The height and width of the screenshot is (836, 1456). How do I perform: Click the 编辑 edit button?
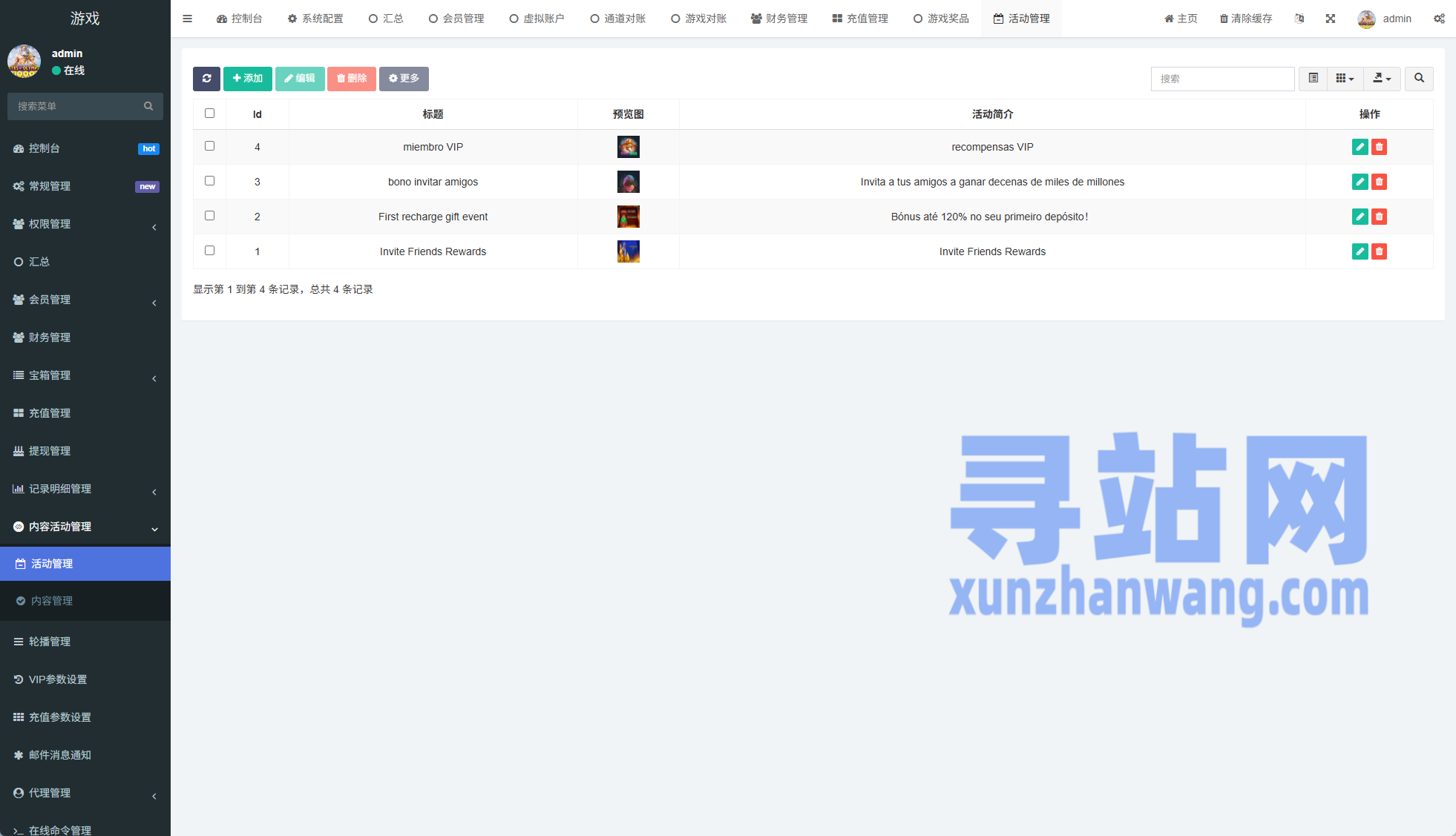[x=300, y=79]
